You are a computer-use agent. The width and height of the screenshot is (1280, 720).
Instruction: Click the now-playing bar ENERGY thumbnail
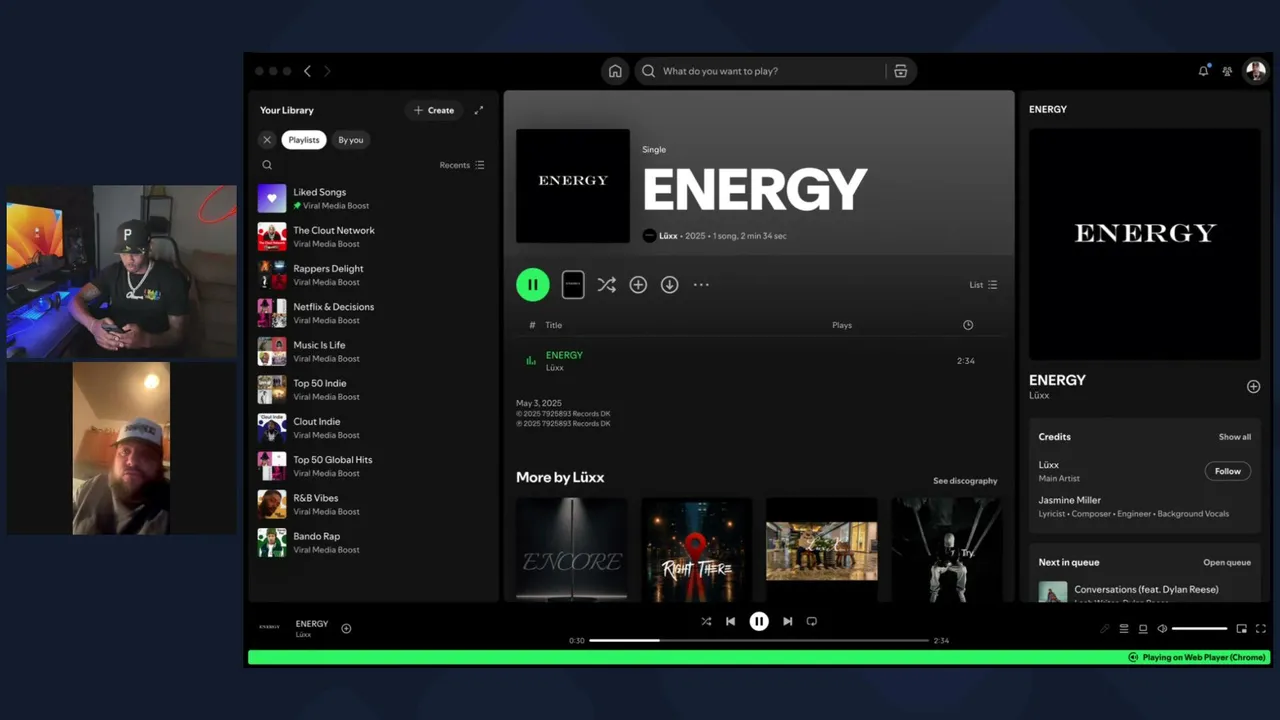click(270, 627)
